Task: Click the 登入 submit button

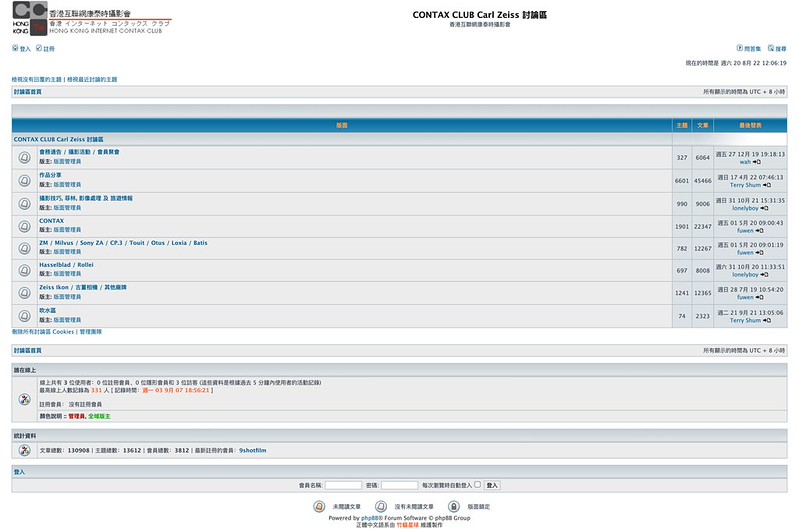Action: coord(492,485)
